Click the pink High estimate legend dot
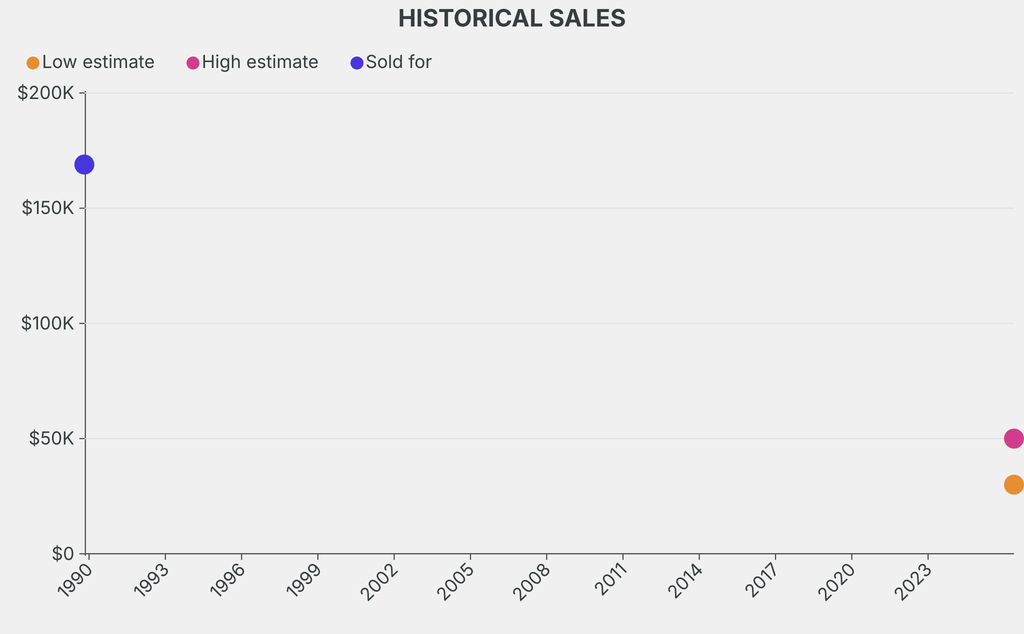The image size is (1024, 634). pos(193,63)
